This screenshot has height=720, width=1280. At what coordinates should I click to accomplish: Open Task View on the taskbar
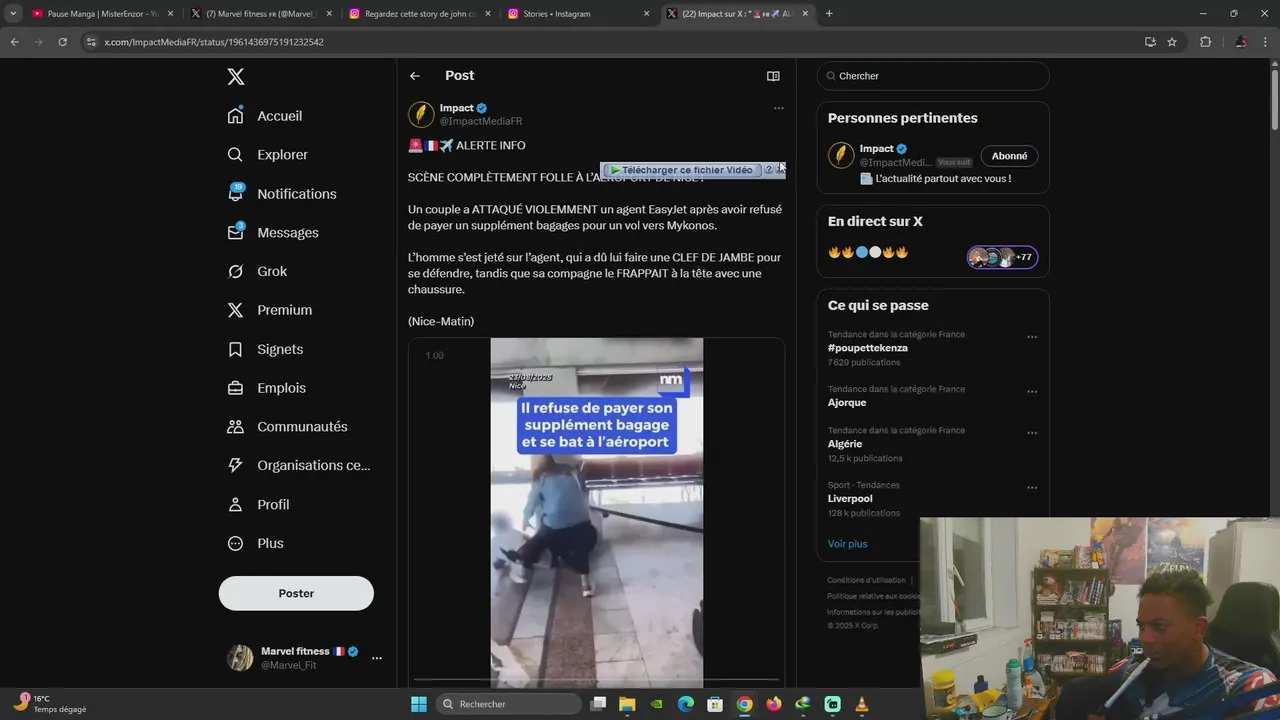pos(598,704)
